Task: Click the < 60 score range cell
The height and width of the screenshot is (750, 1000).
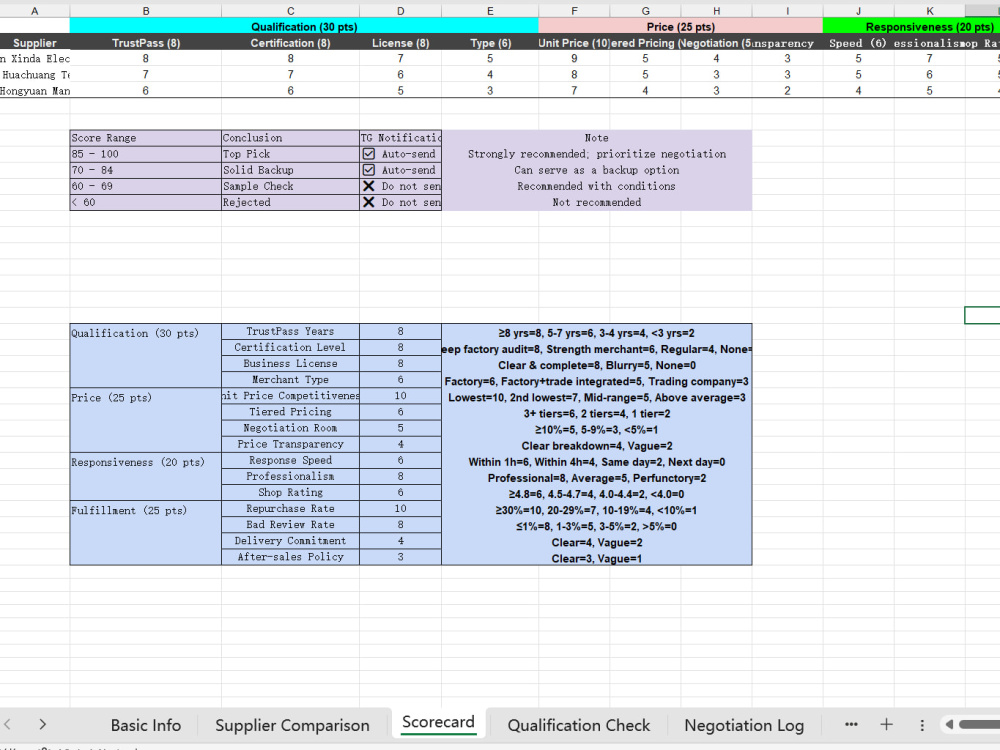Action: tap(146, 202)
